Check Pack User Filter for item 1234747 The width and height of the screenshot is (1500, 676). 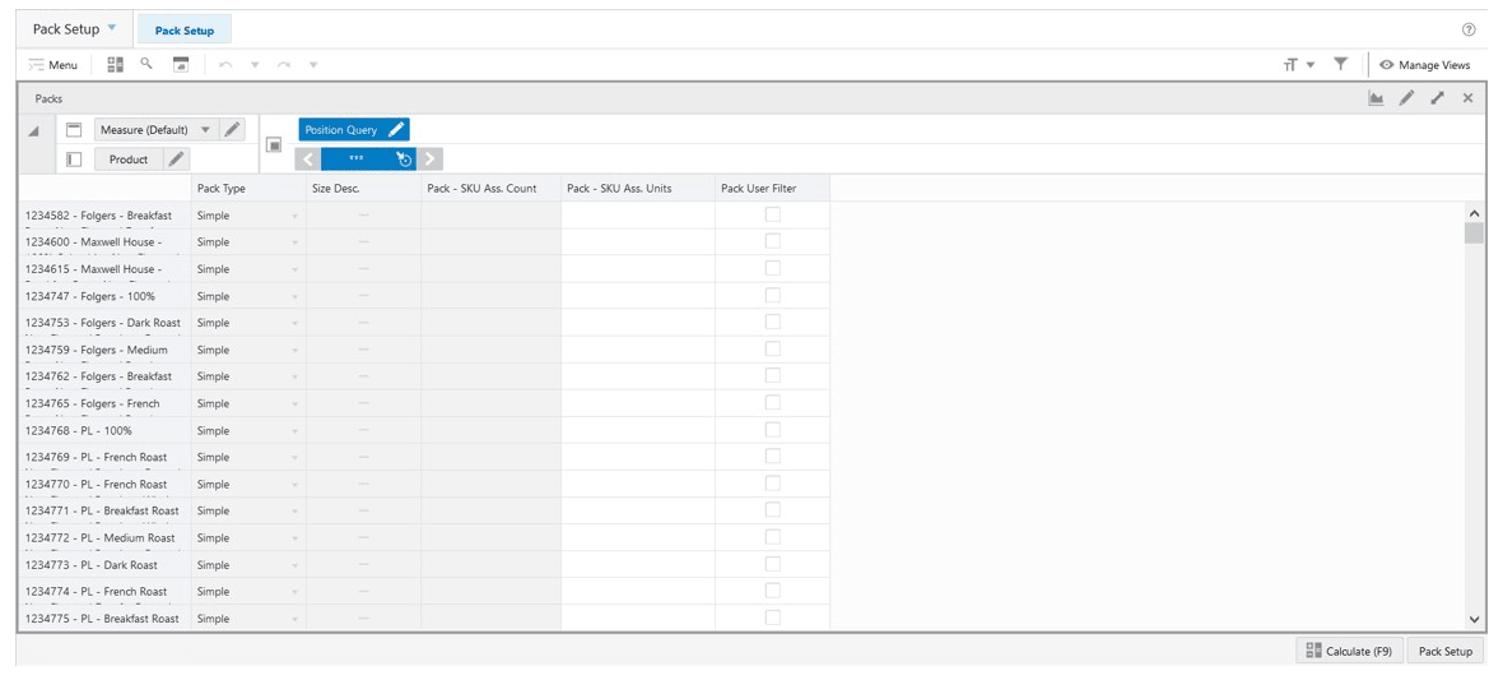tap(773, 295)
